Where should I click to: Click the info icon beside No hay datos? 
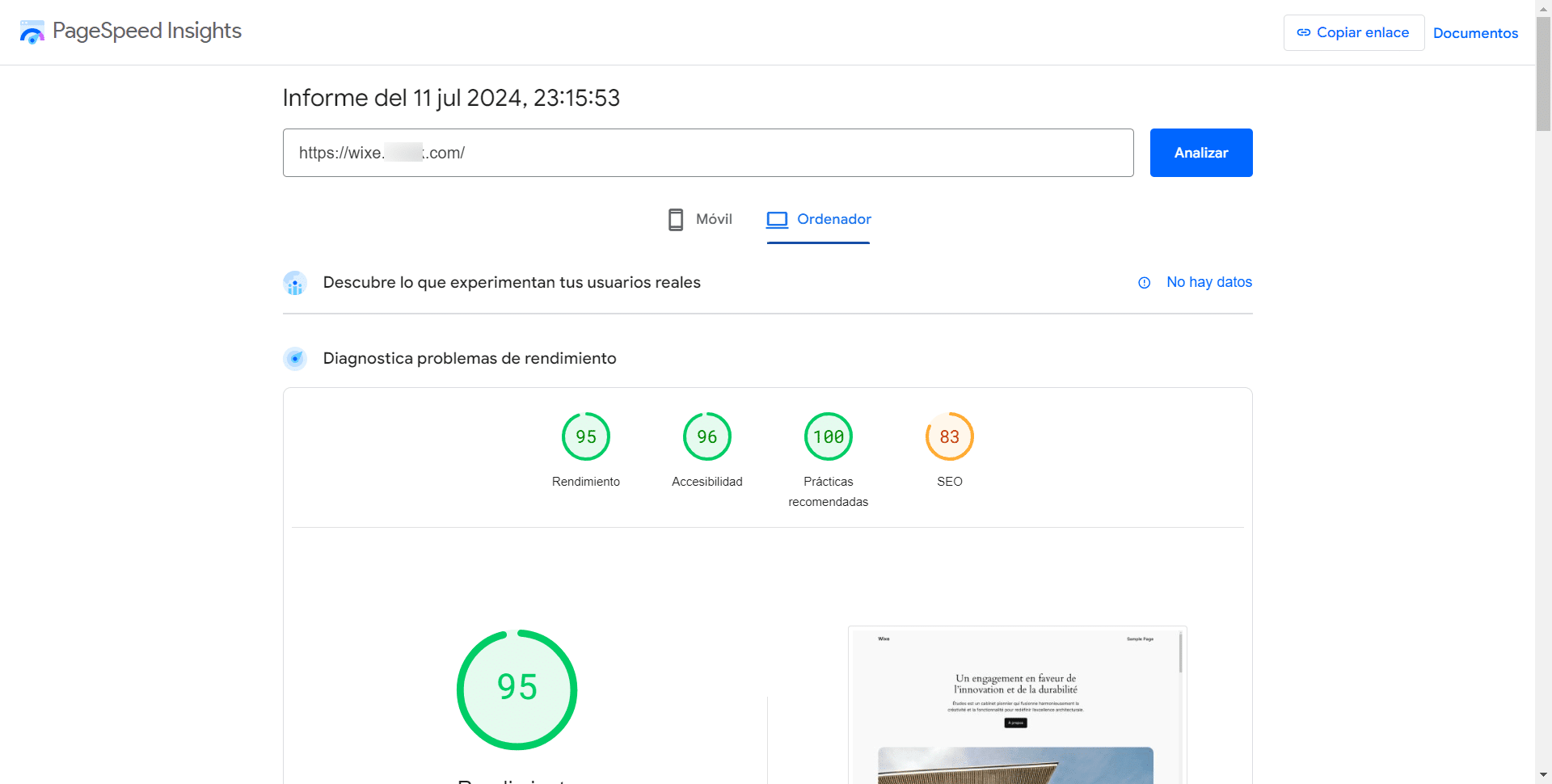(x=1145, y=283)
